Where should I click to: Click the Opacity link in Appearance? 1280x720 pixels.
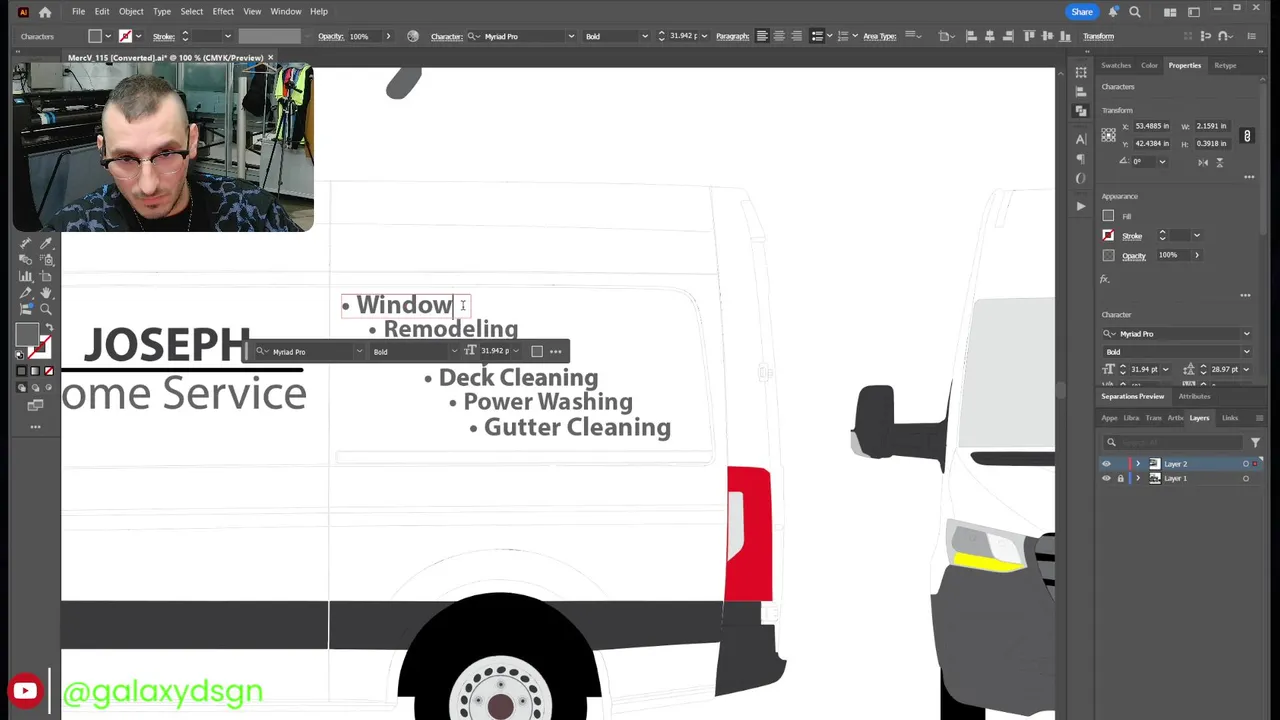click(1133, 256)
